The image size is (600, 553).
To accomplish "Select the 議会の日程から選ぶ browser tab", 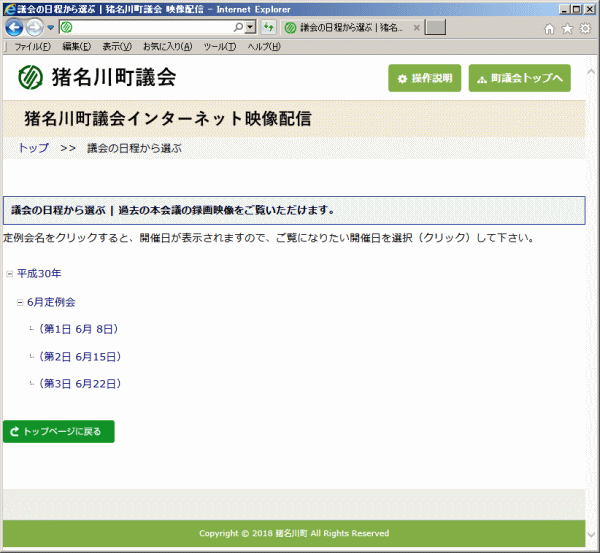I will [x=350, y=28].
